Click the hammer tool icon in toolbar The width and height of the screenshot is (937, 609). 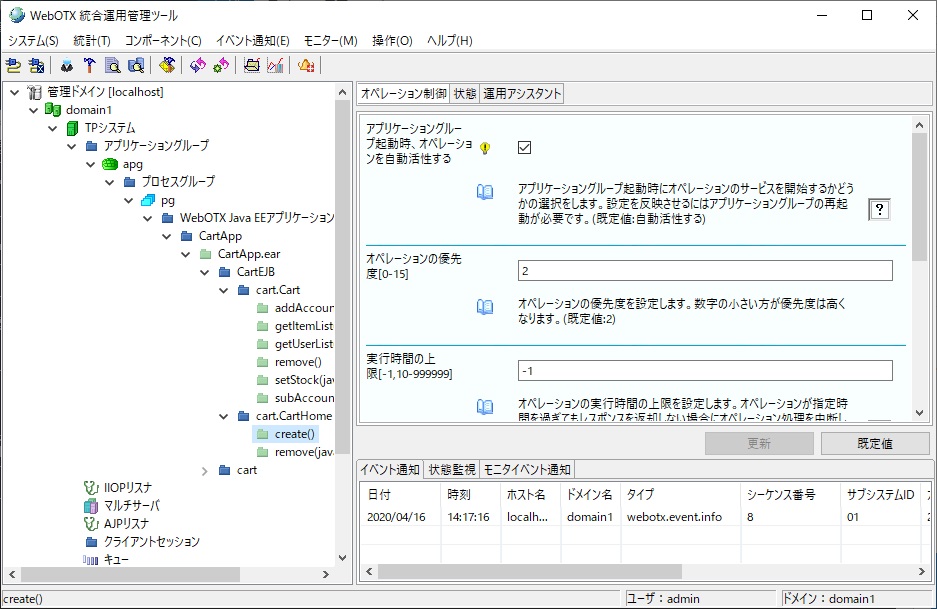tap(89, 66)
